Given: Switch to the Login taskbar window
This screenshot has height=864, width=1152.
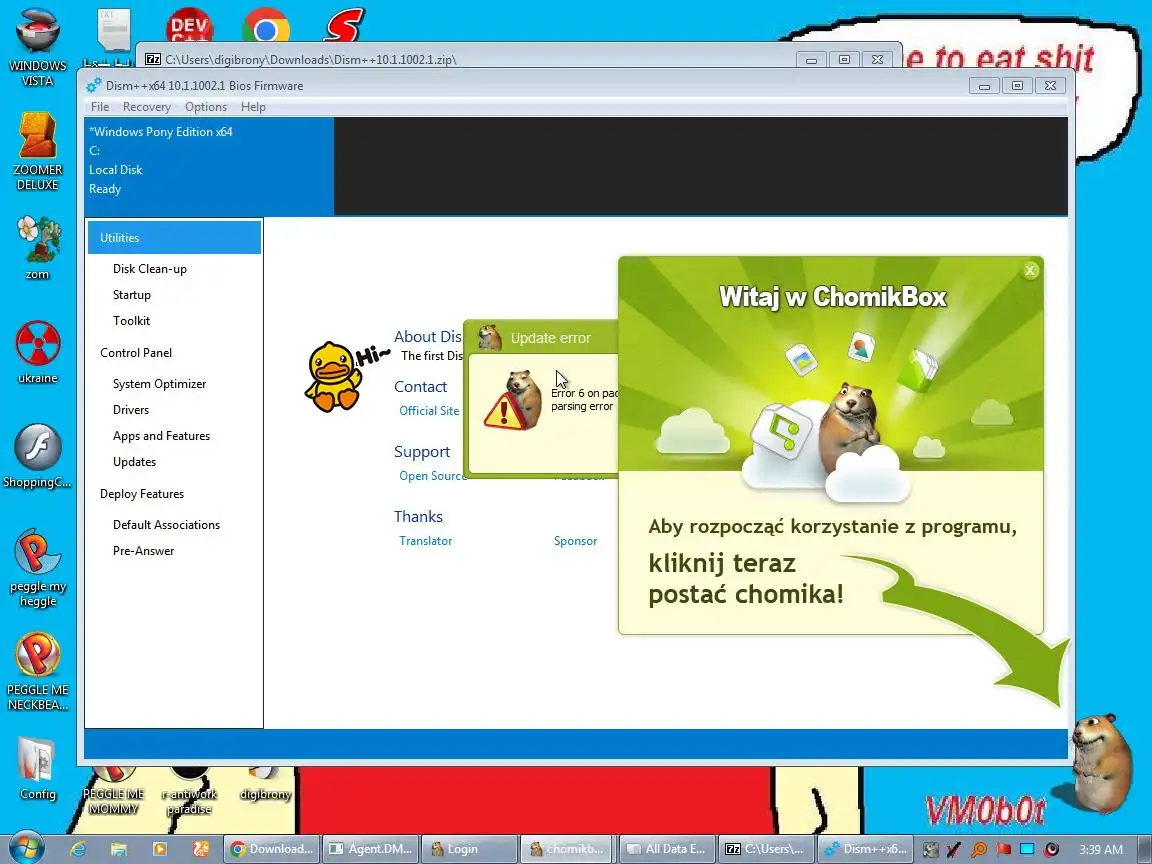Looking at the screenshot, I should click(469, 849).
